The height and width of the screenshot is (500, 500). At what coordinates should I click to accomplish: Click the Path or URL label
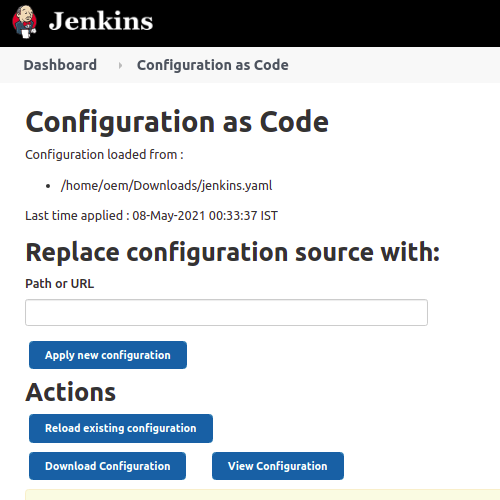coord(60,284)
